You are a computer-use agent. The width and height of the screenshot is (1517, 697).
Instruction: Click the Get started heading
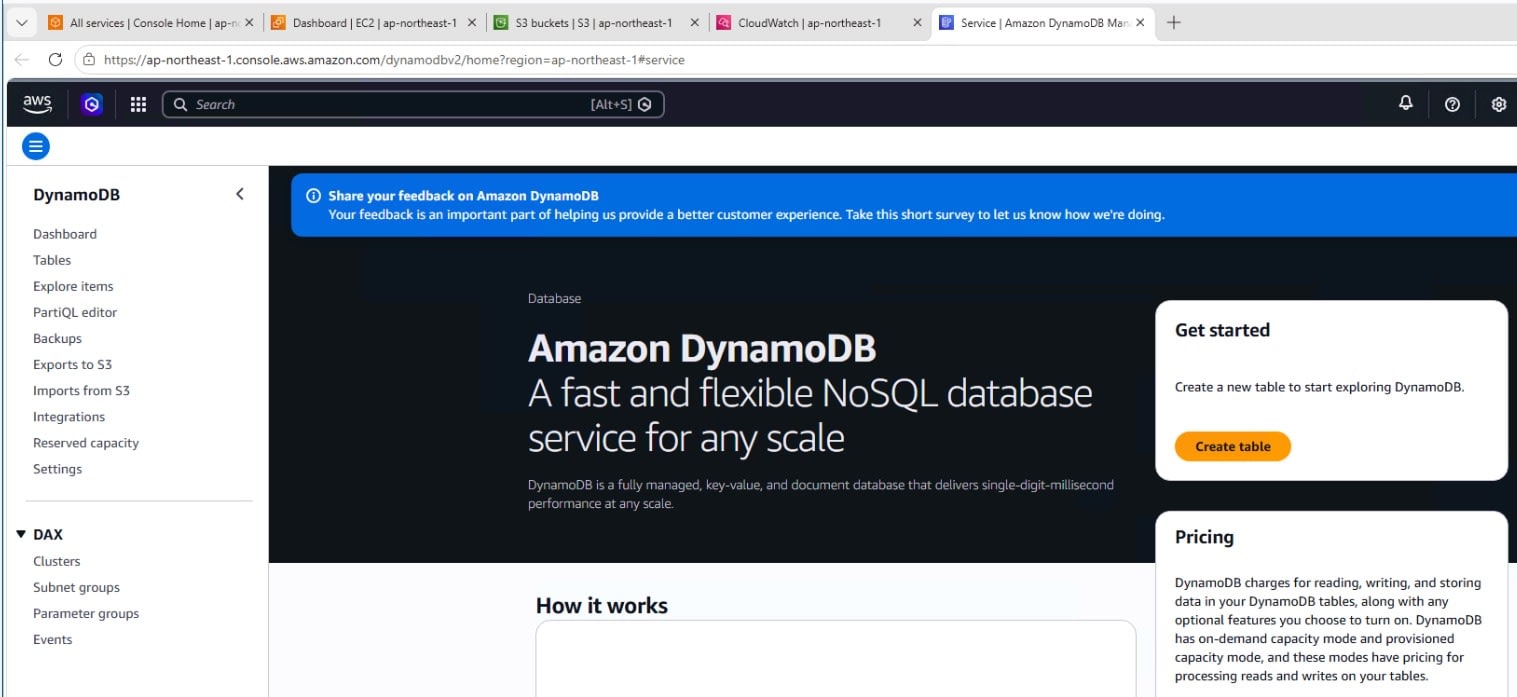[1222, 330]
